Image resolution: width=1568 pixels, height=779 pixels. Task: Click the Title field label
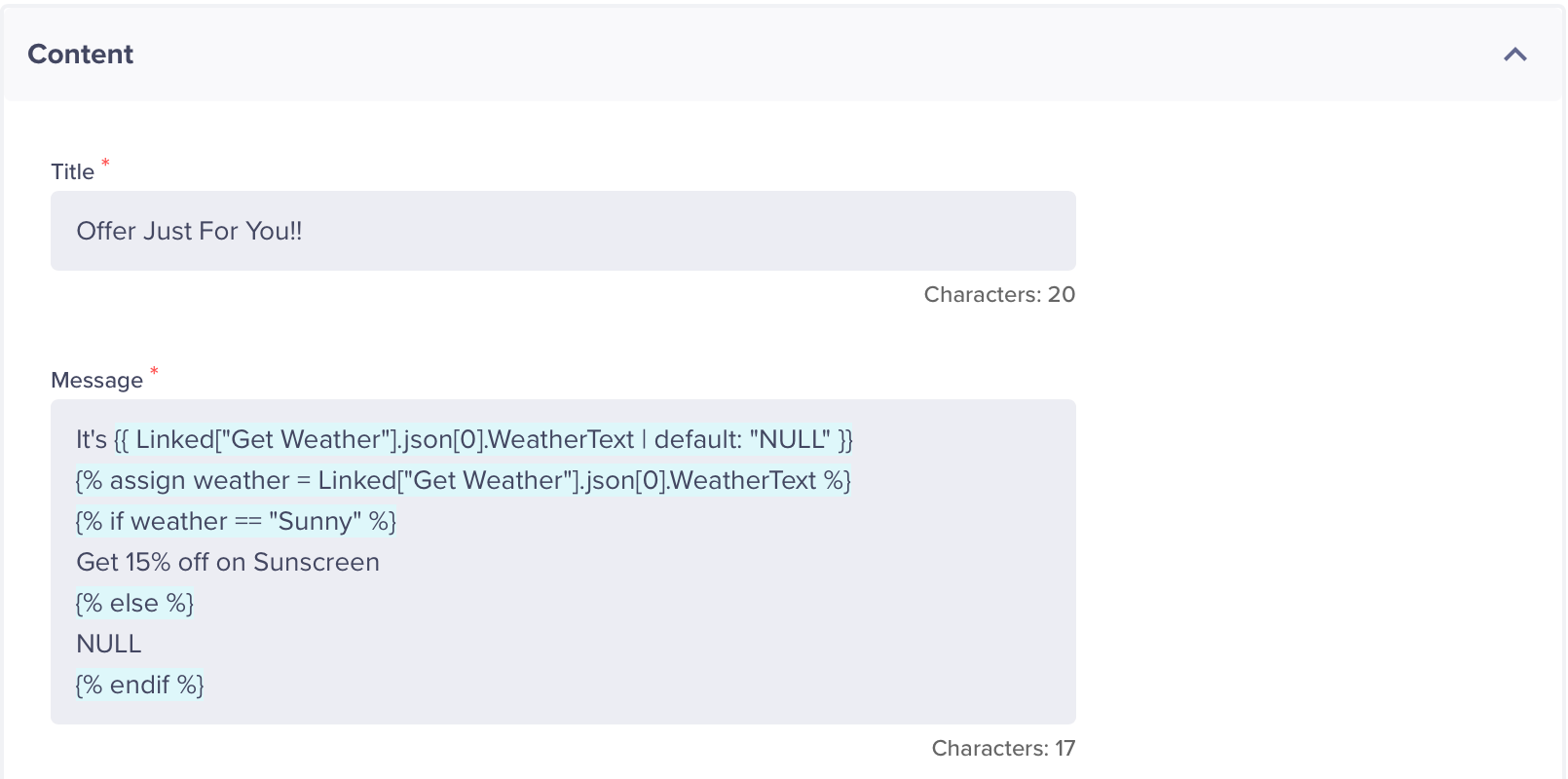coord(73,172)
